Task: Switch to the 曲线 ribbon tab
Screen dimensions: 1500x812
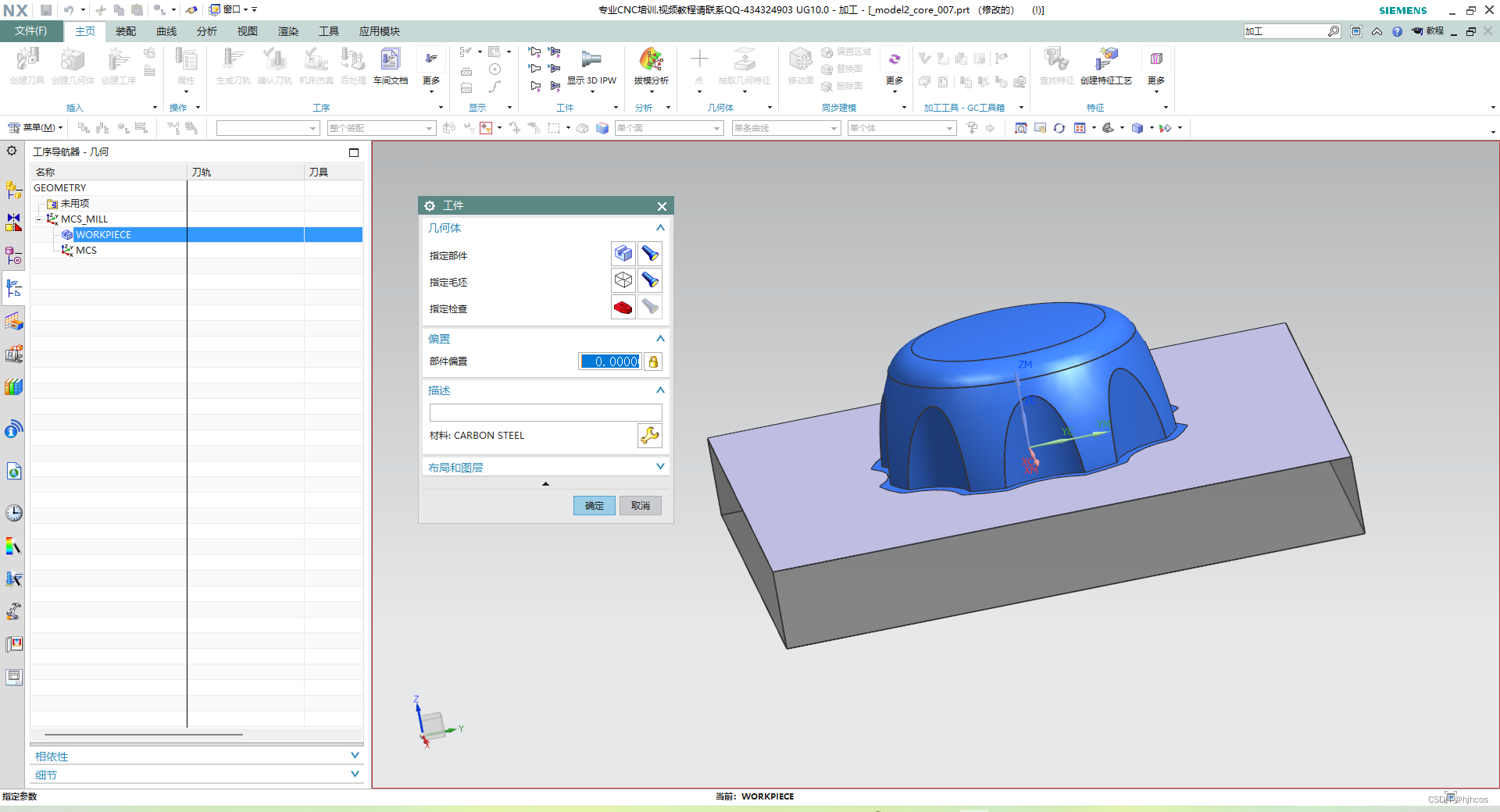Action: click(166, 31)
